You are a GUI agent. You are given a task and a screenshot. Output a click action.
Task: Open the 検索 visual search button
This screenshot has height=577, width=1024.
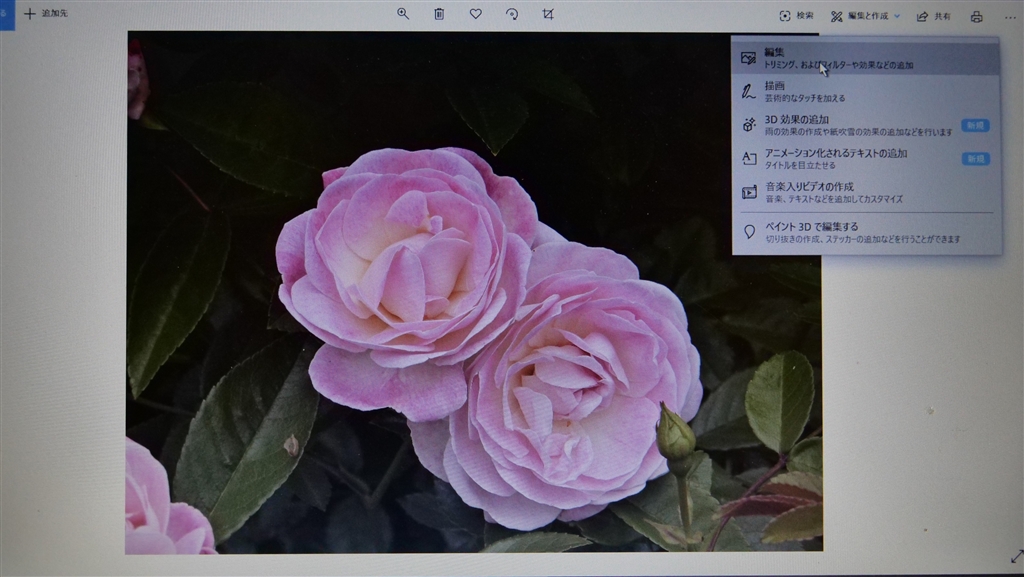[797, 16]
